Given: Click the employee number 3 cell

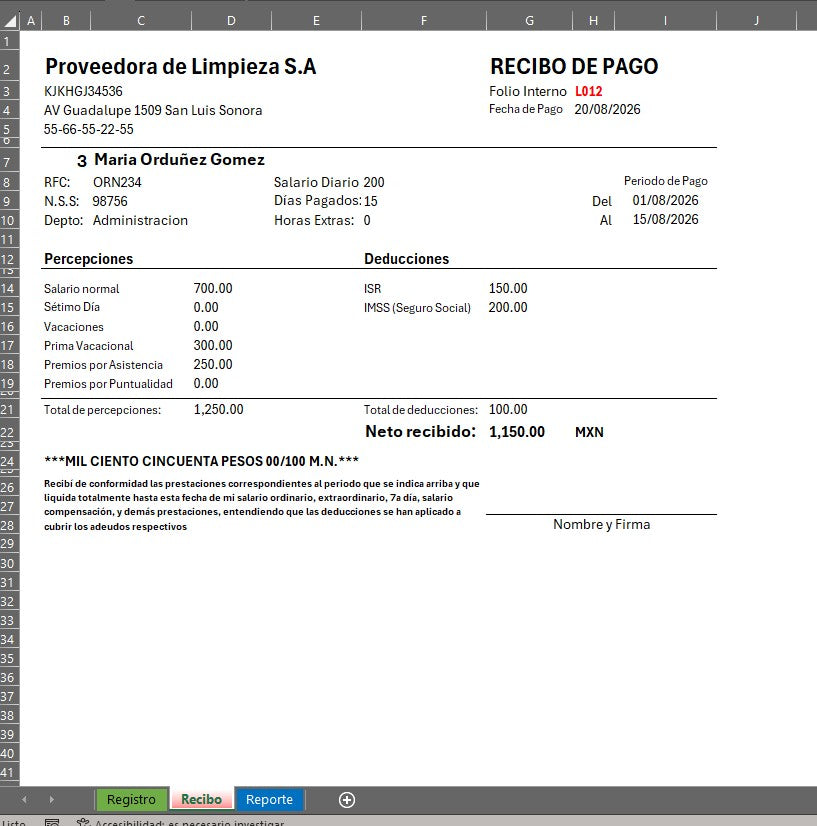Looking at the screenshot, I should coord(82,161).
